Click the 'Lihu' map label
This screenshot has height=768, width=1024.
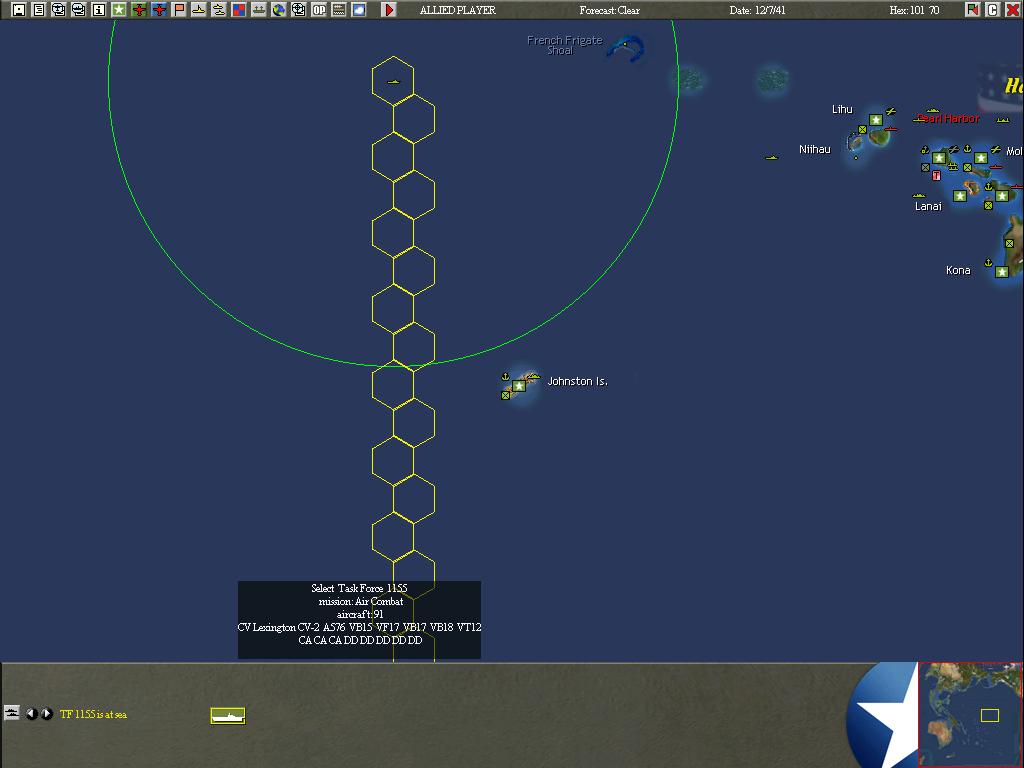point(842,109)
